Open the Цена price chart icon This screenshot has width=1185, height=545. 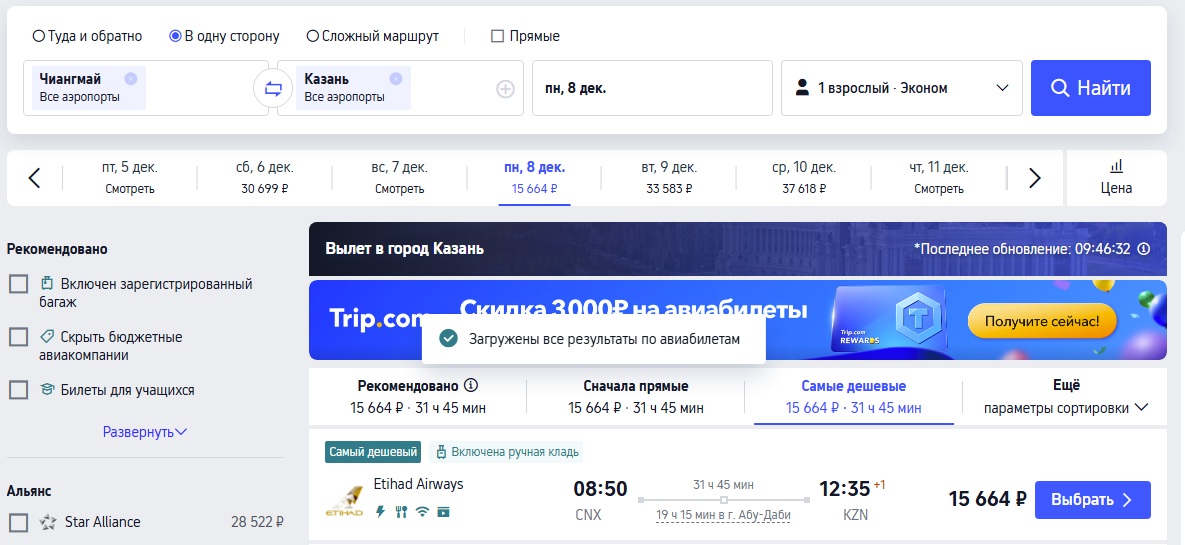1116,177
